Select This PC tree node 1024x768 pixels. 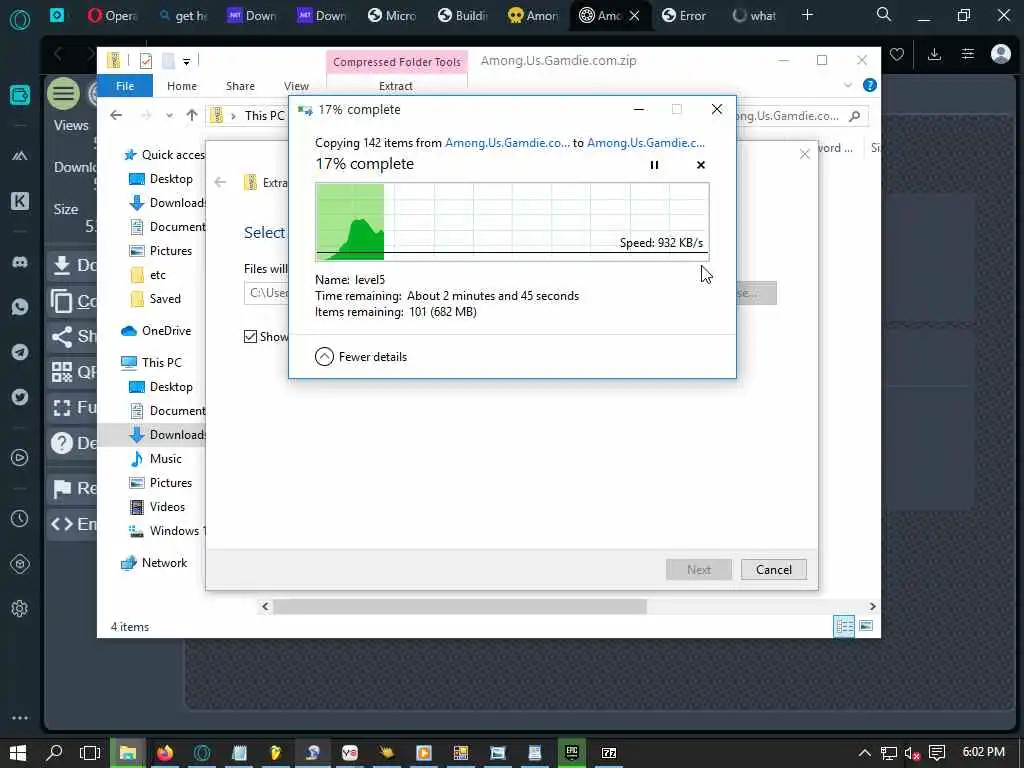tap(152, 362)
